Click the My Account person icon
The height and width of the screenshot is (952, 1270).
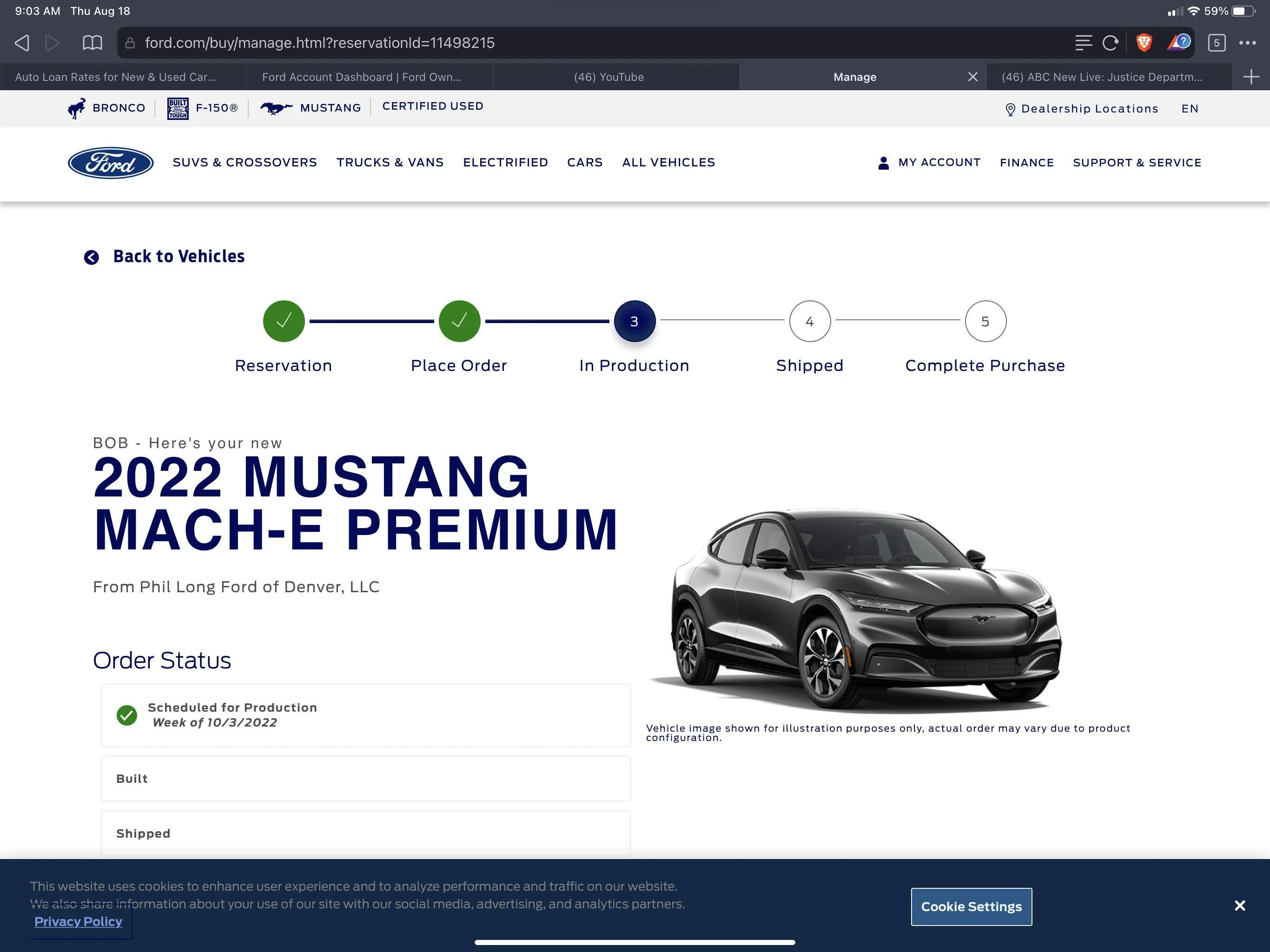[x=883, y=163]
